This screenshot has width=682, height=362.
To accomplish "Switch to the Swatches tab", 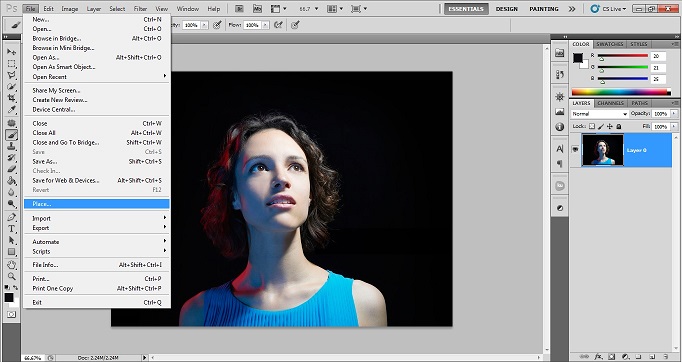I will [609, 44].
